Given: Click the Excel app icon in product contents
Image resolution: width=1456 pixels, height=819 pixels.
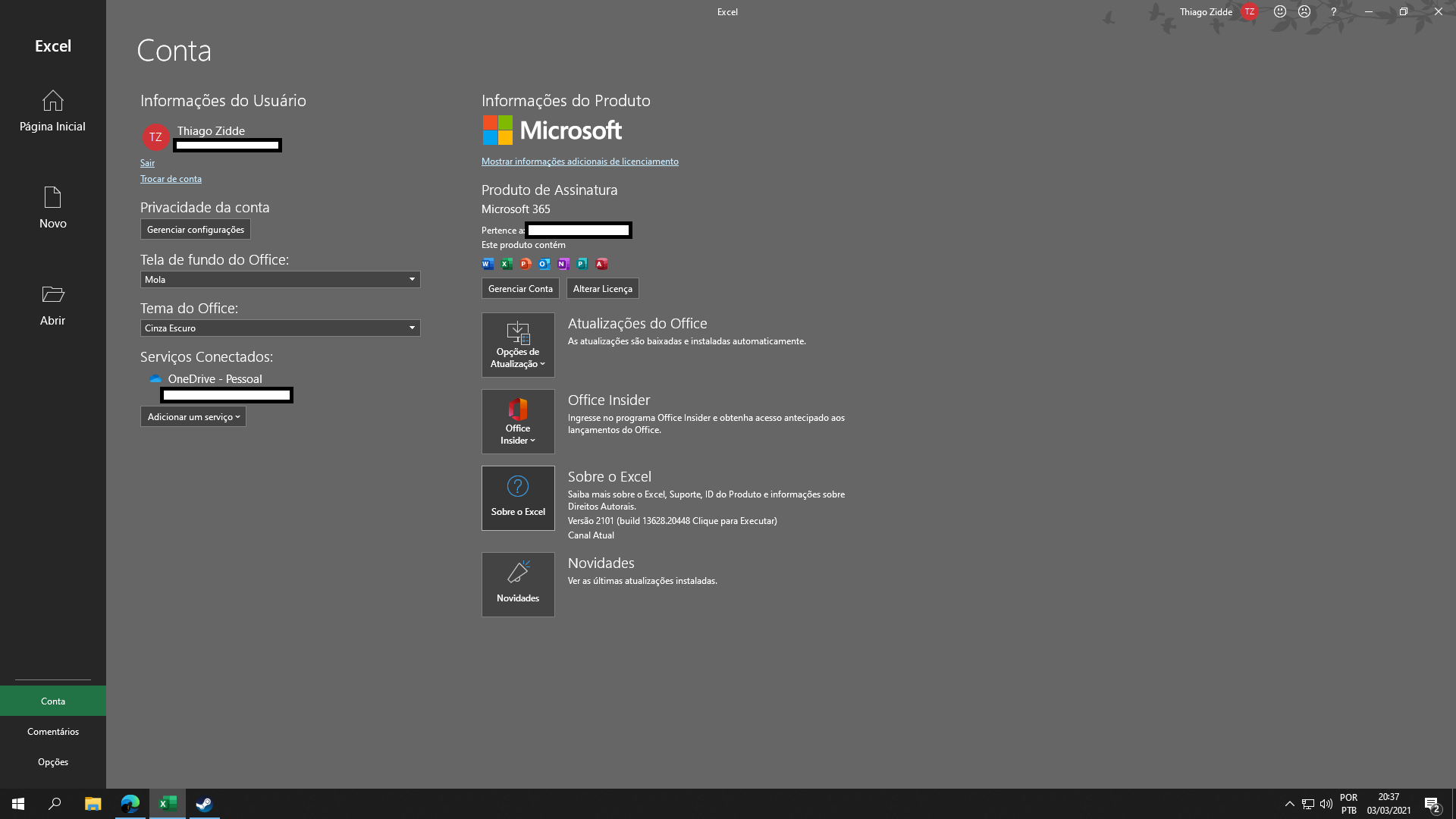Looking at the screenshot, I should [507, 264].
